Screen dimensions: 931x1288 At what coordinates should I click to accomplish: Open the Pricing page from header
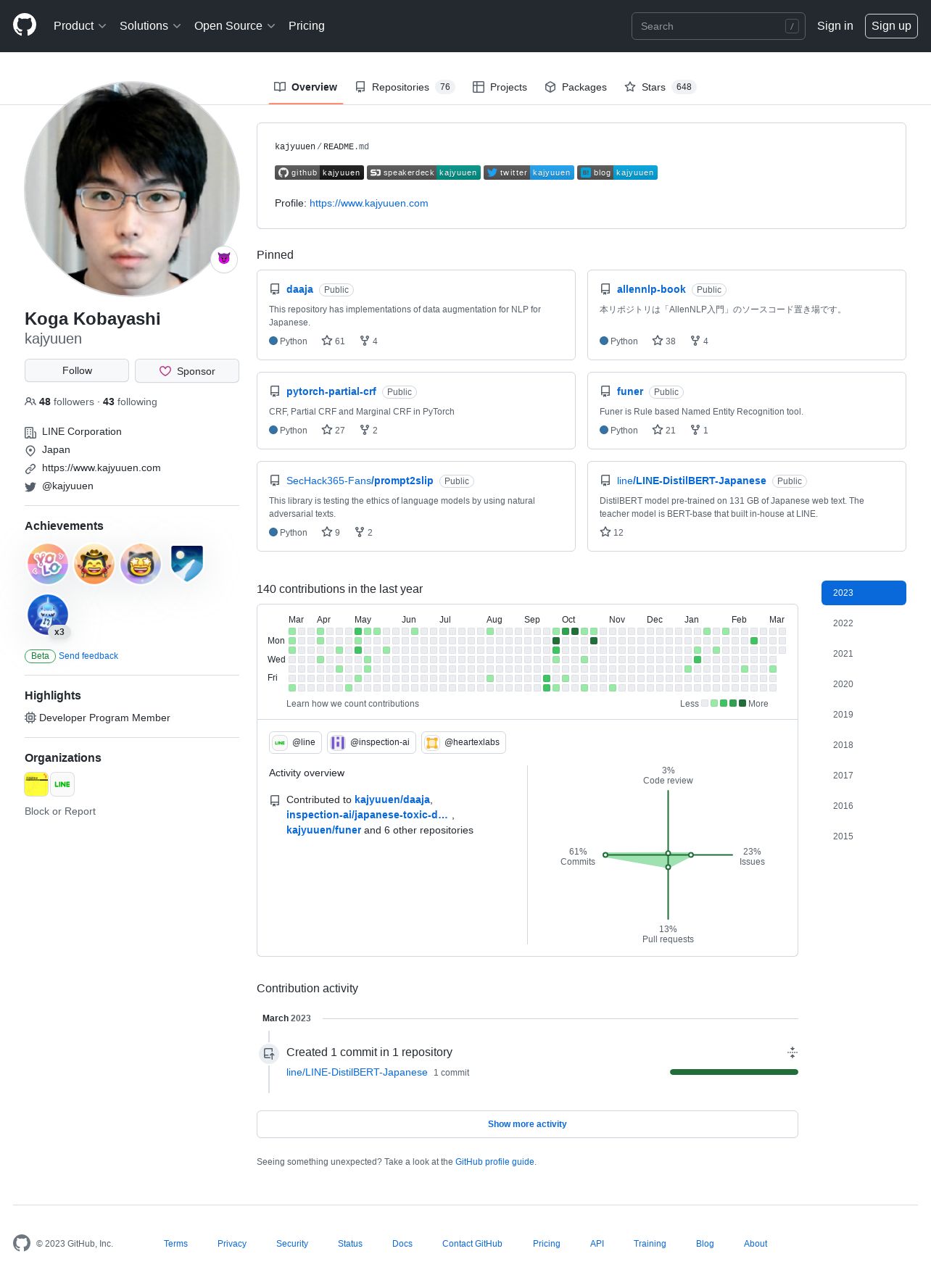click(x=307, y=26)
